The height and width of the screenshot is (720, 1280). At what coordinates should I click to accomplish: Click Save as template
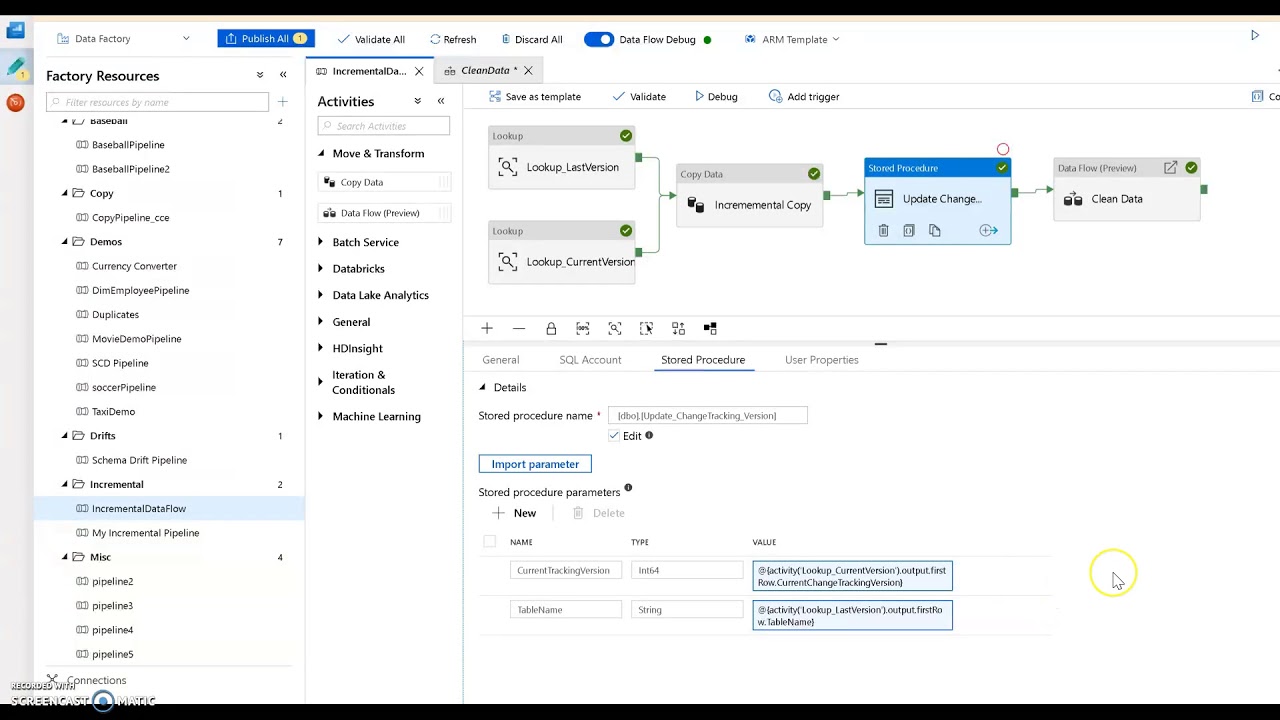tap(534, 97)
